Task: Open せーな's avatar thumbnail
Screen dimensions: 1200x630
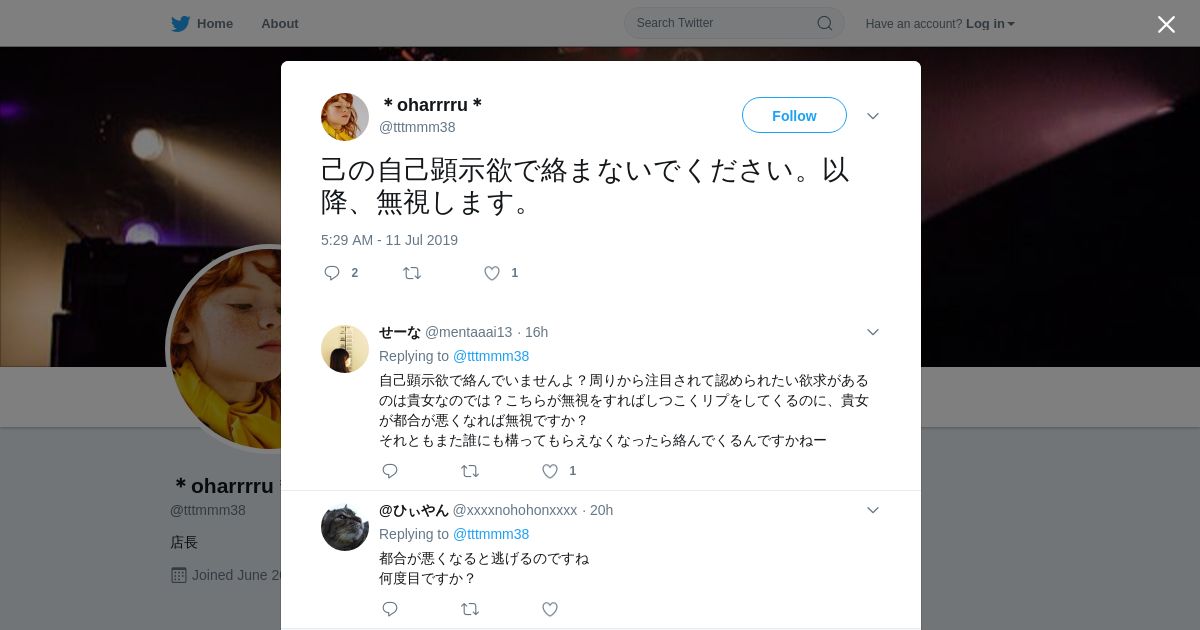Action: click(345, 349)
